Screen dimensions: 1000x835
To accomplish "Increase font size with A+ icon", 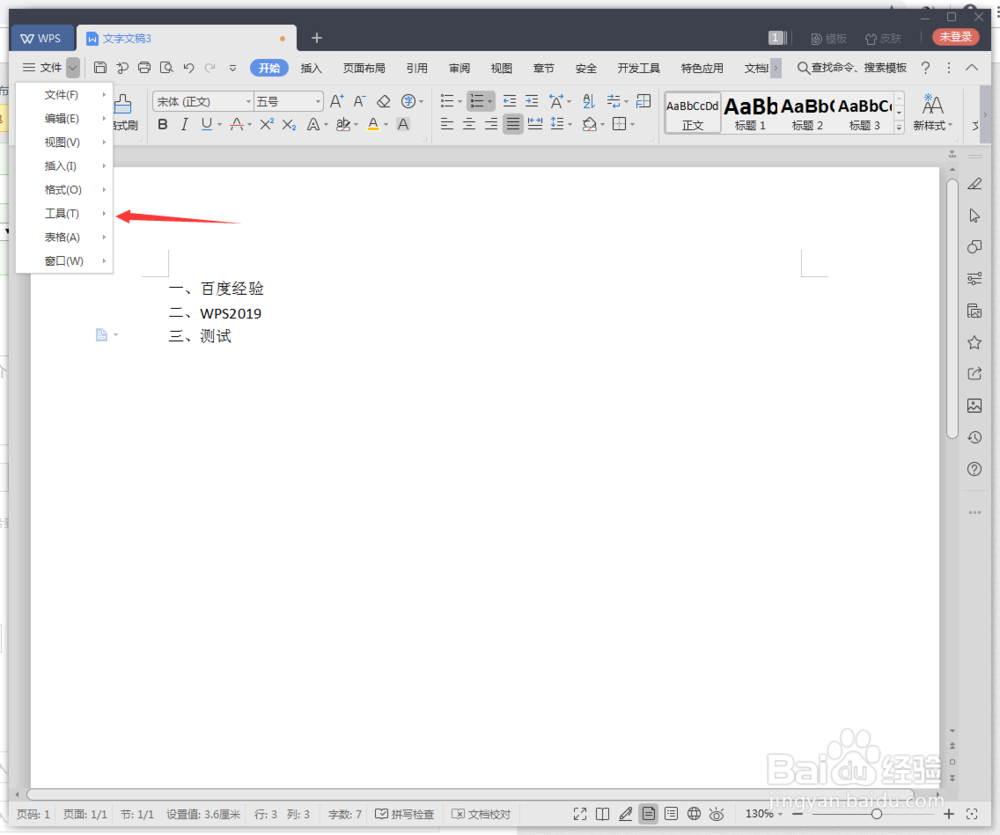I will 337,101.
